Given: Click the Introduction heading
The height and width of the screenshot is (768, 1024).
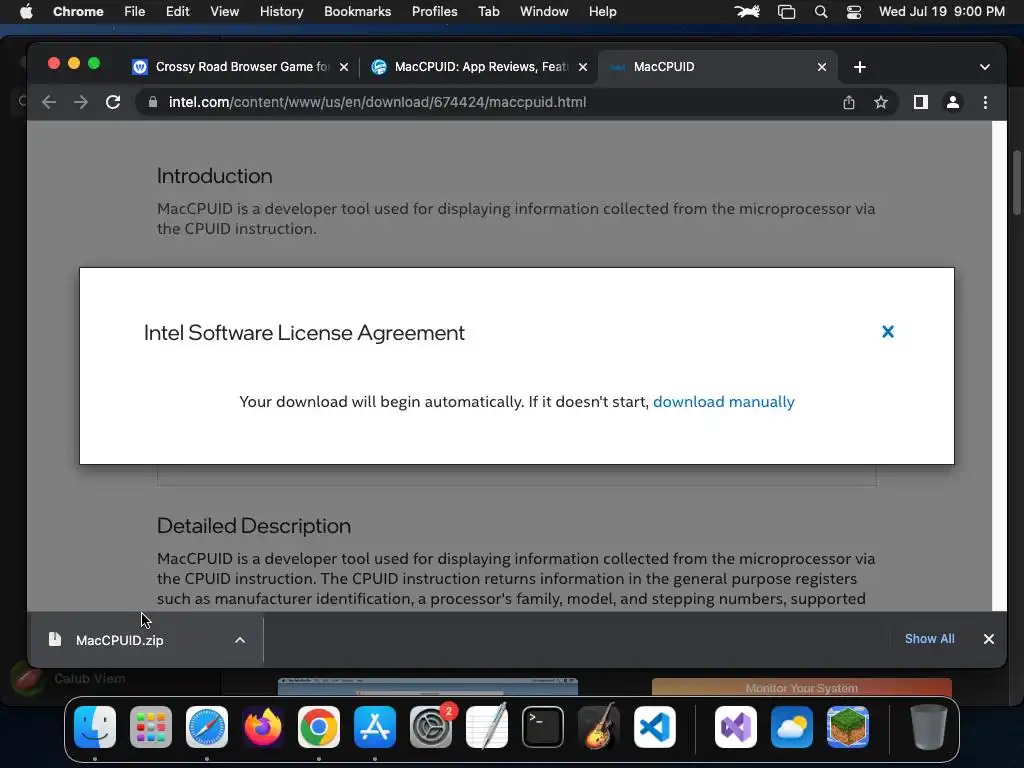Looking at the screenshot, I should click(215, 176).
